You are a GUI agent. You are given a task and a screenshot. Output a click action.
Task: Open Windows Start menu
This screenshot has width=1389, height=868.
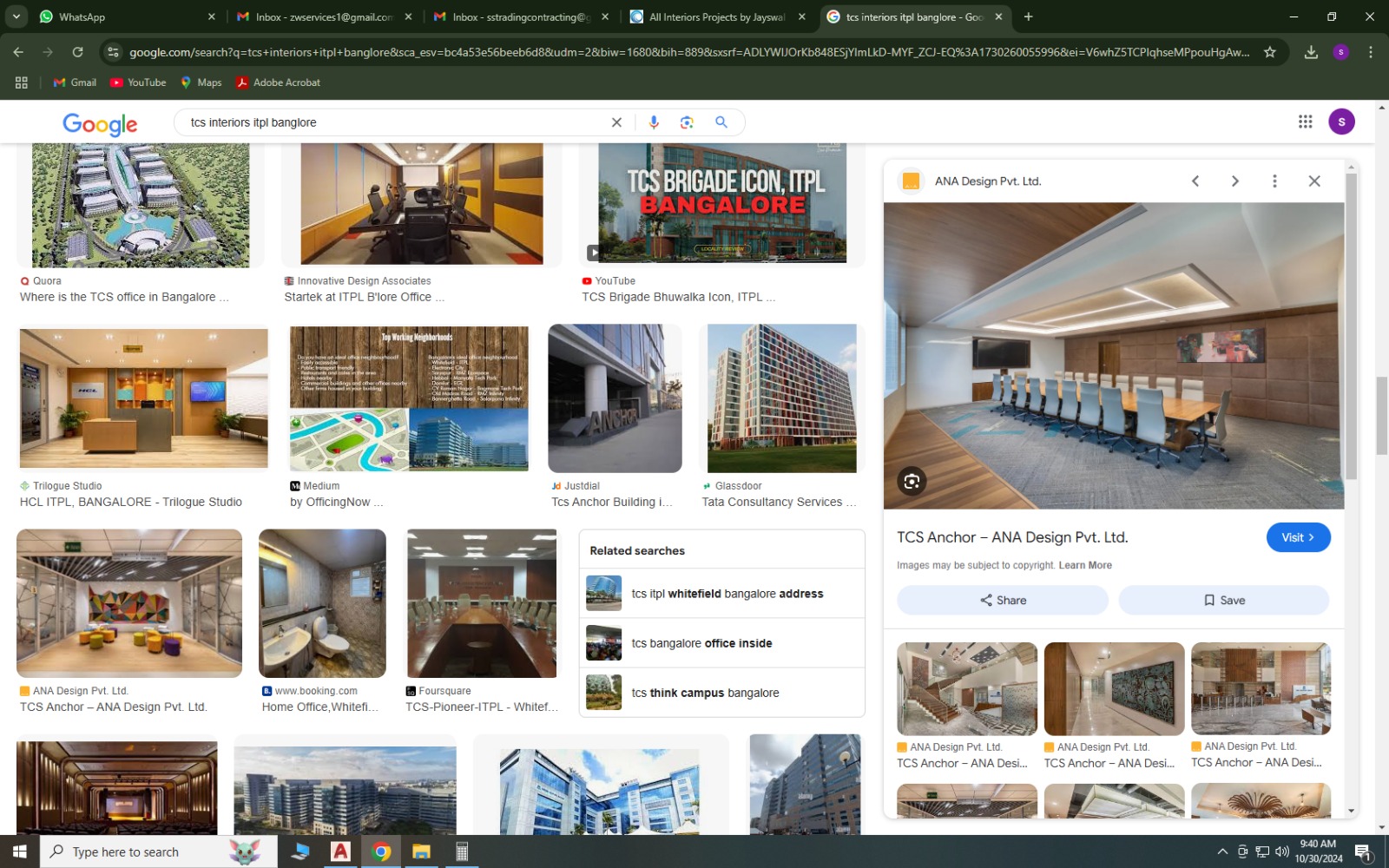20,852
